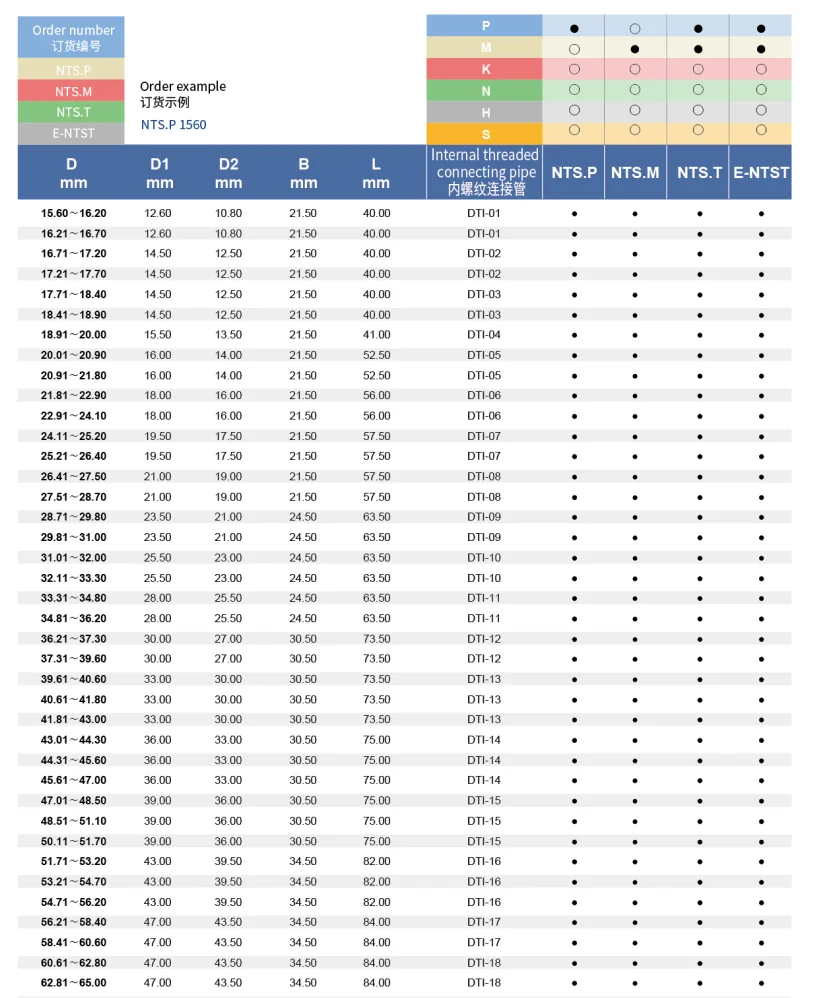The height and width of the screenshot is (998, 813).
Task: Click DTI-04 connecting pipe code
Action: click(484, 335)
